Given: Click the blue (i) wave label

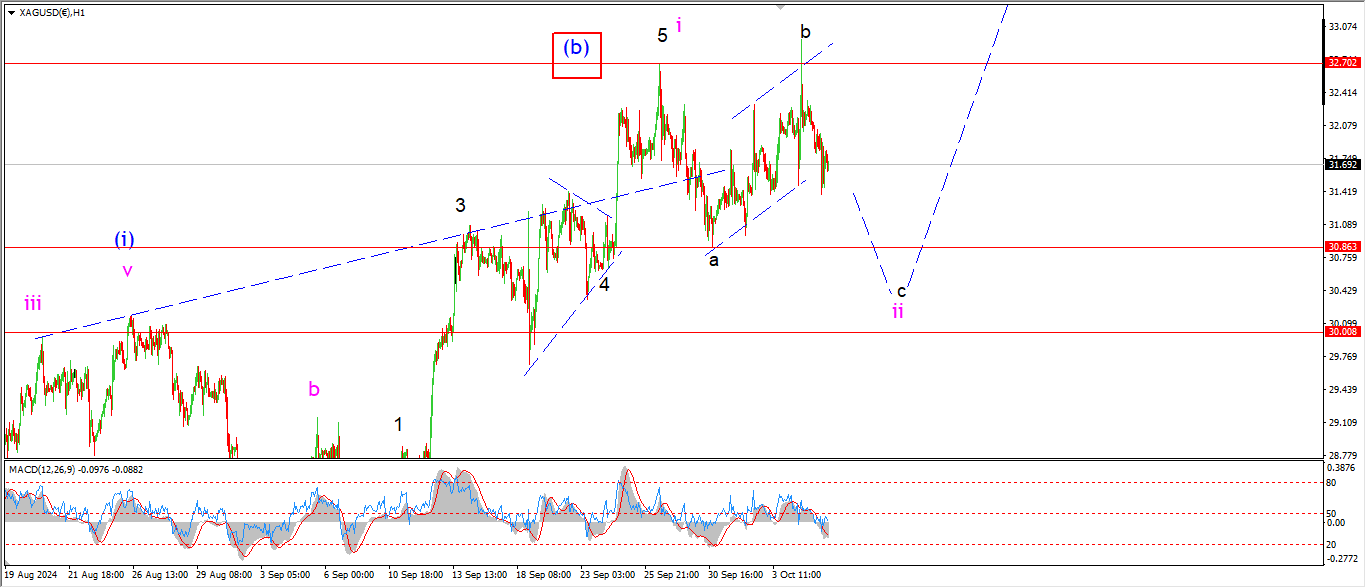Looking at the screenshot, I should pyautogui.click(x=124, y=240).
